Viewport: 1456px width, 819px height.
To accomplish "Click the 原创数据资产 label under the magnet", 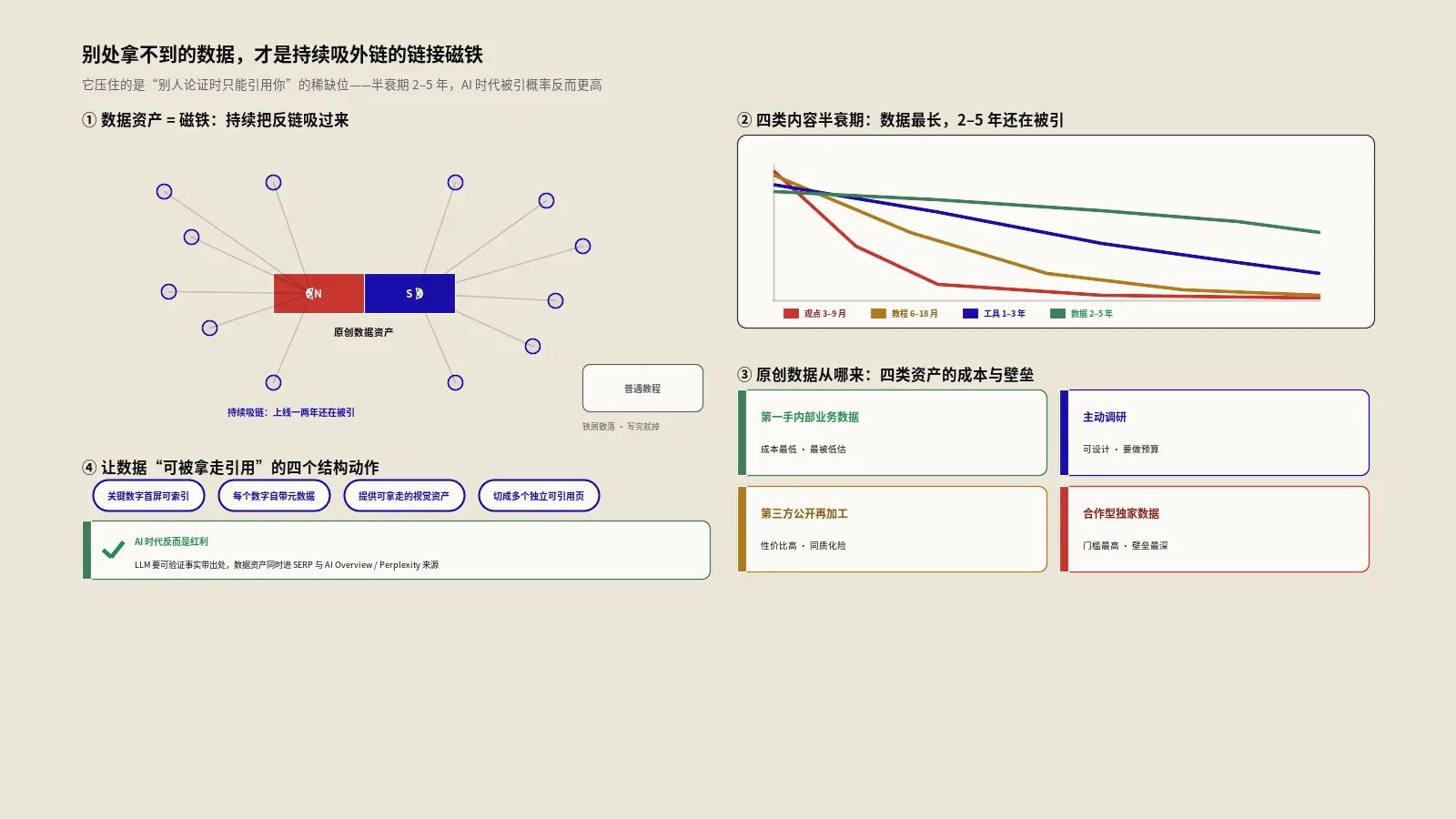I will point(363,332).
